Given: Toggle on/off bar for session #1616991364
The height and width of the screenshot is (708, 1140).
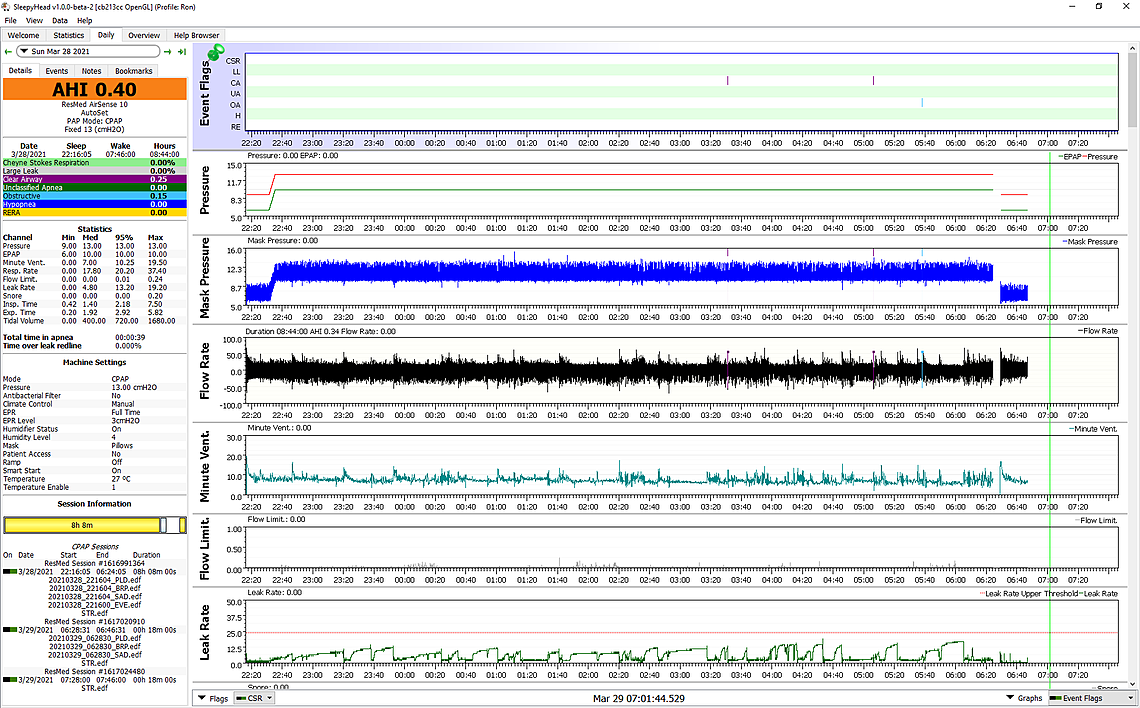Looking at the screenshot, I should pos(9,572).
